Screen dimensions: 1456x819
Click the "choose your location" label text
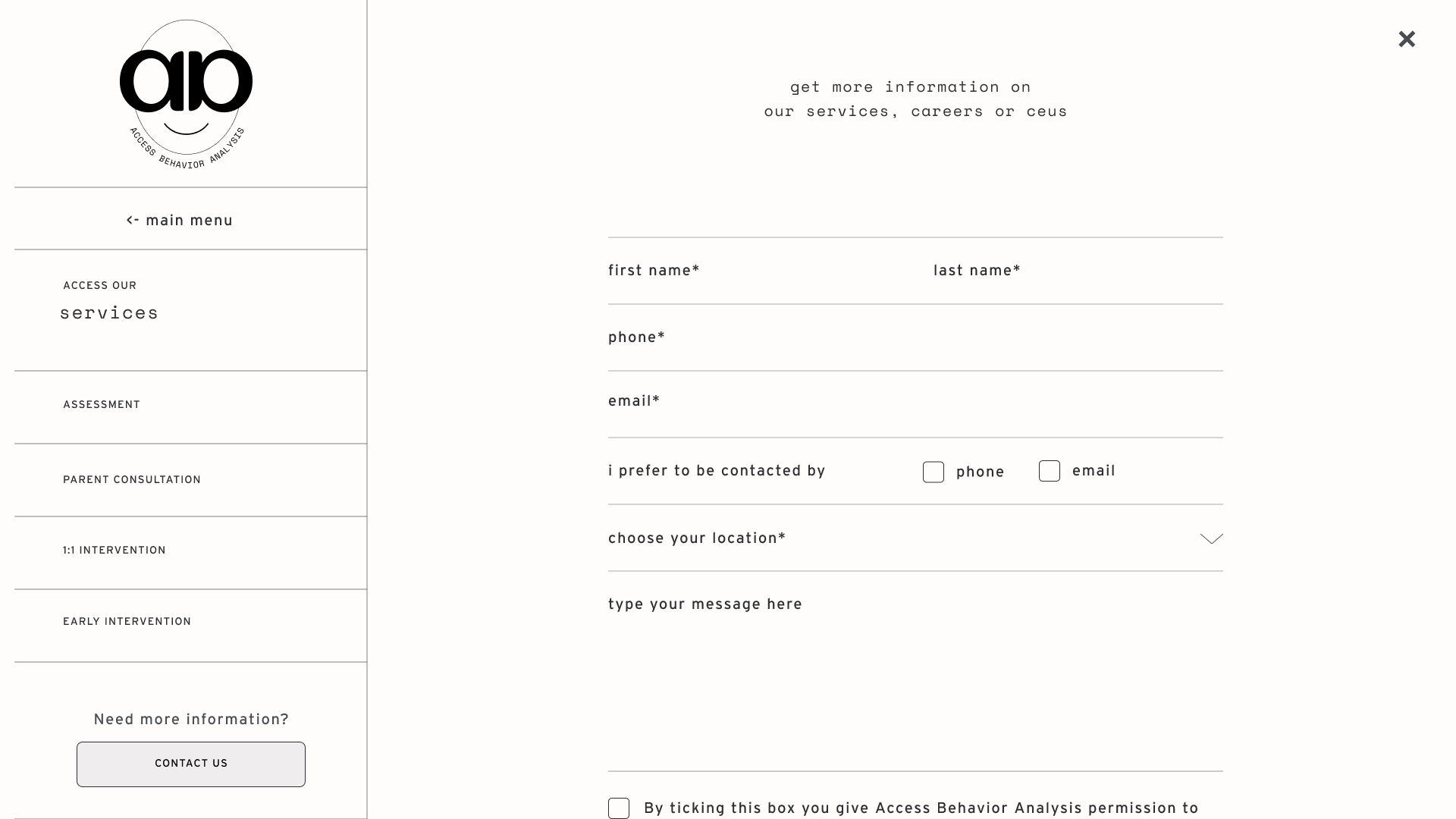tap(697, 538)
